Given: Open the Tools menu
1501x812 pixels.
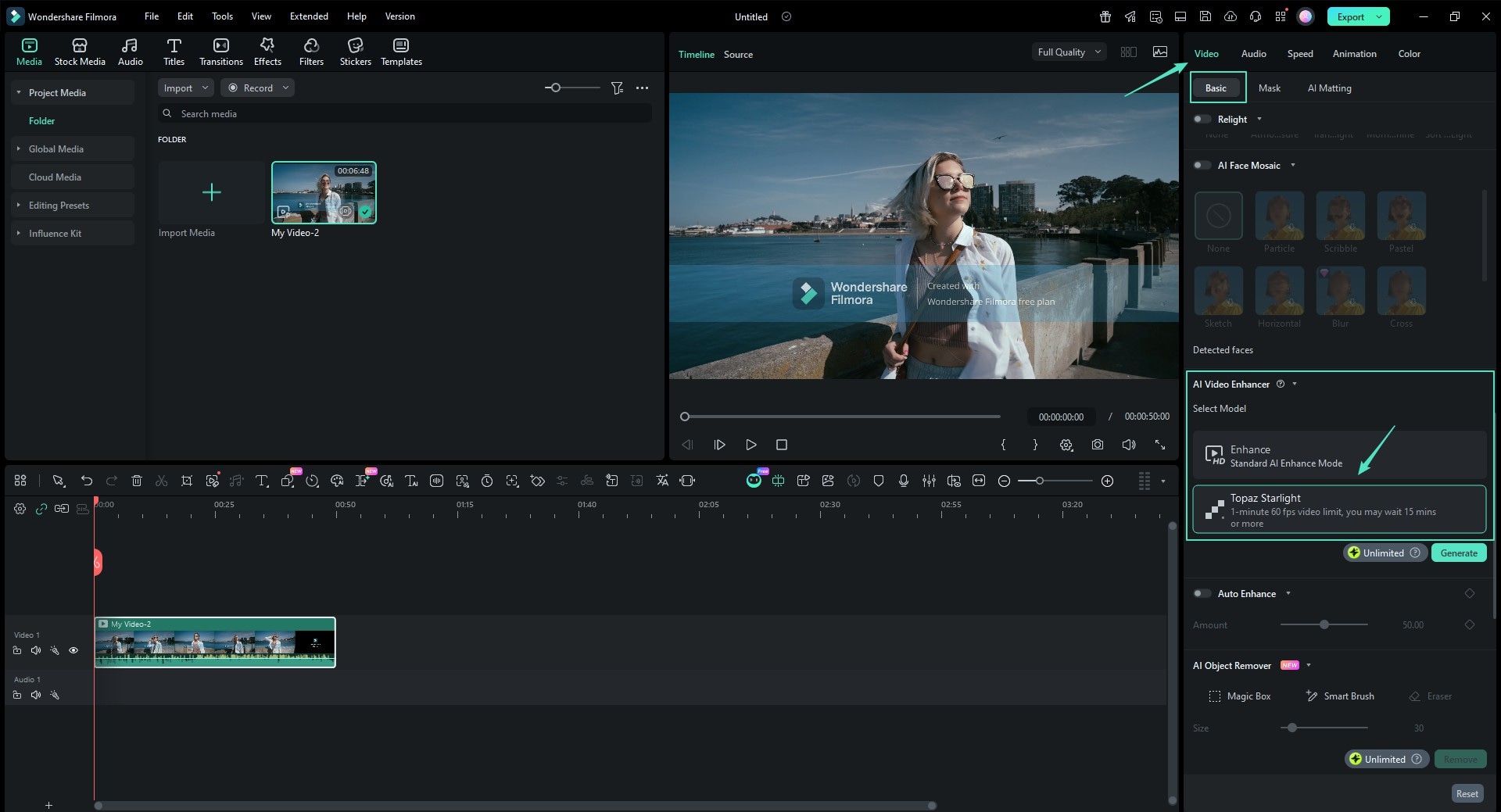Looking at the screenshot, I should pos(221,16).
